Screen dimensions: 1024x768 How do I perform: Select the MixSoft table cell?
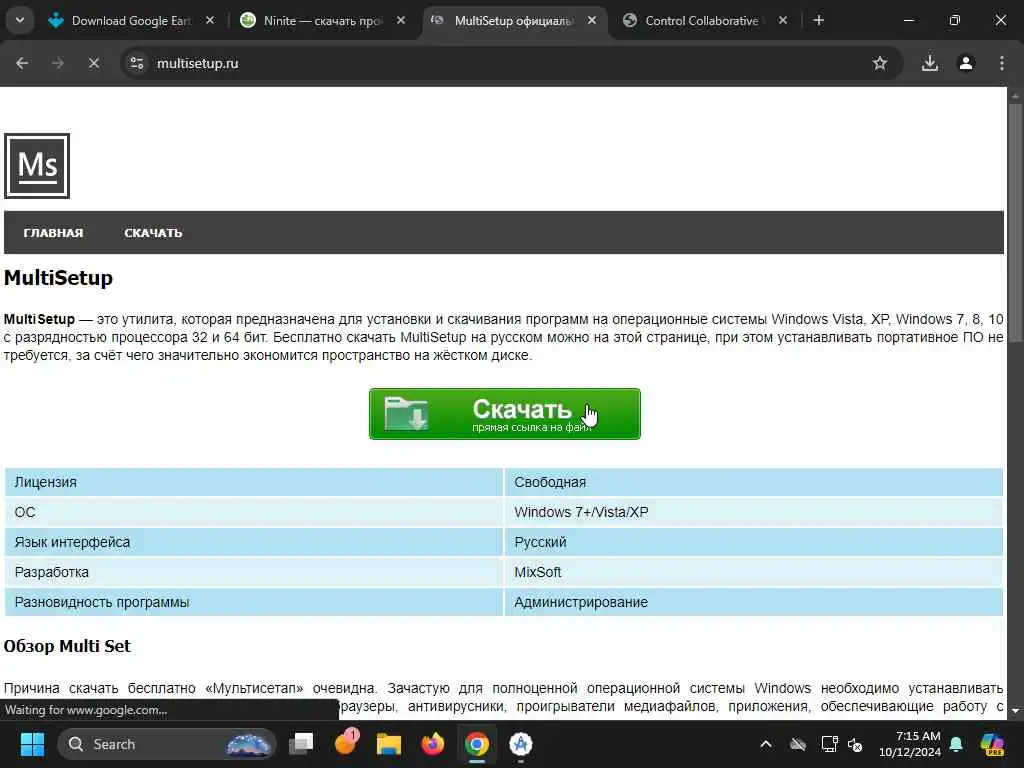(x=754, y=572)
